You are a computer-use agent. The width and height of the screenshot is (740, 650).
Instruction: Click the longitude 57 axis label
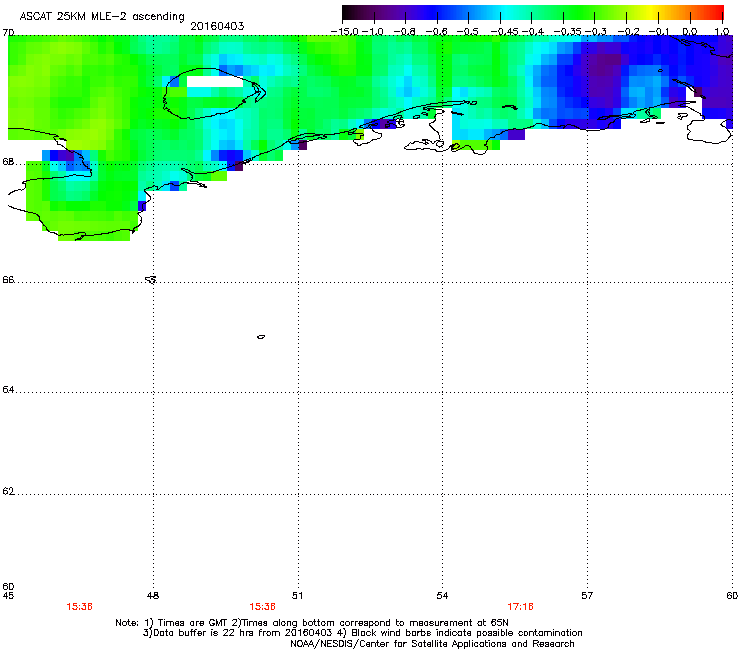click(587, 596)
